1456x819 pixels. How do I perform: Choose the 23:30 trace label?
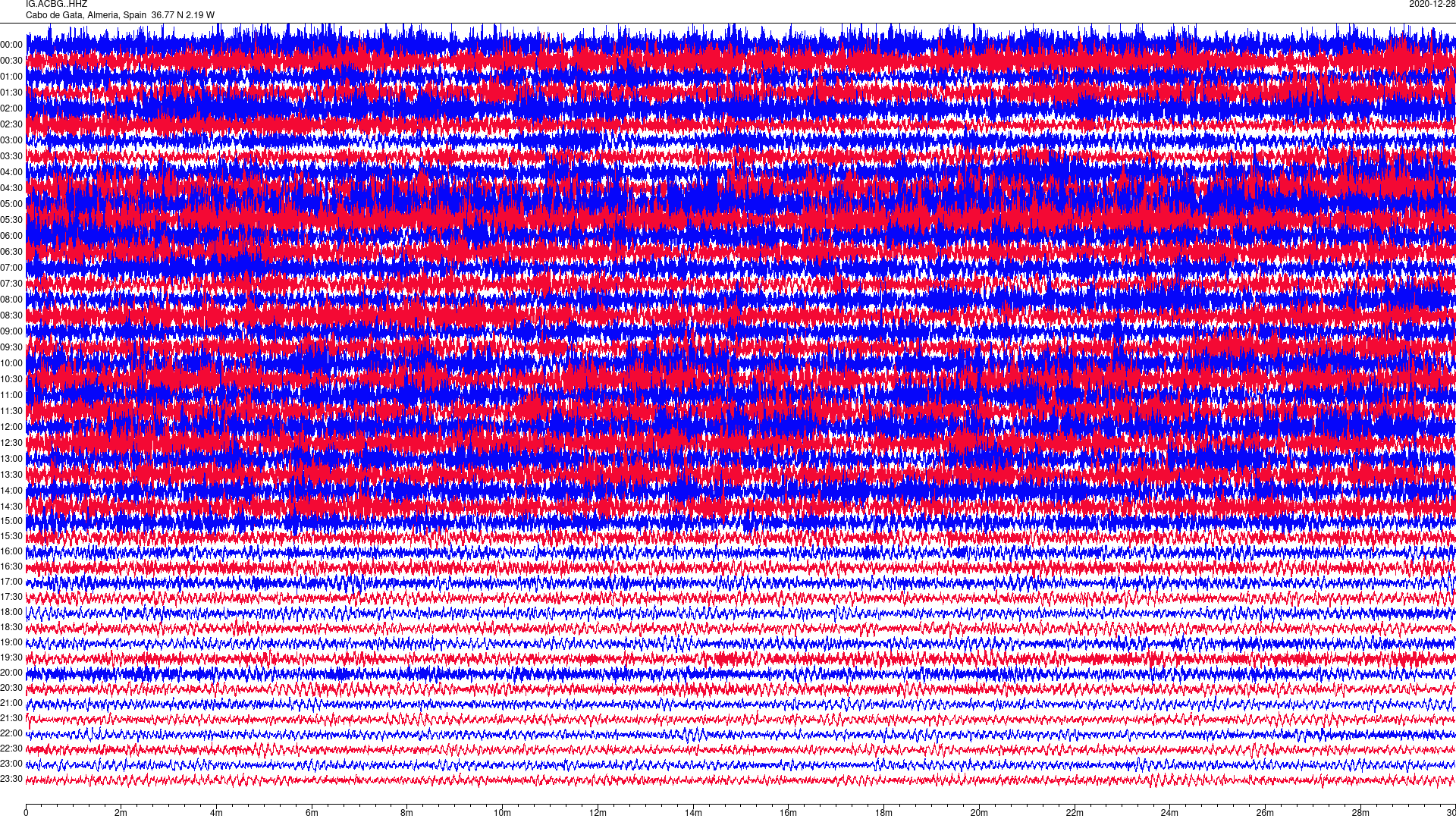pos(11,779)
